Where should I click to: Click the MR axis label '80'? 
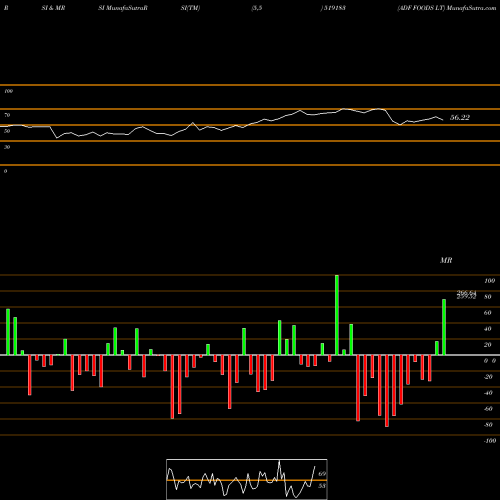488,297
